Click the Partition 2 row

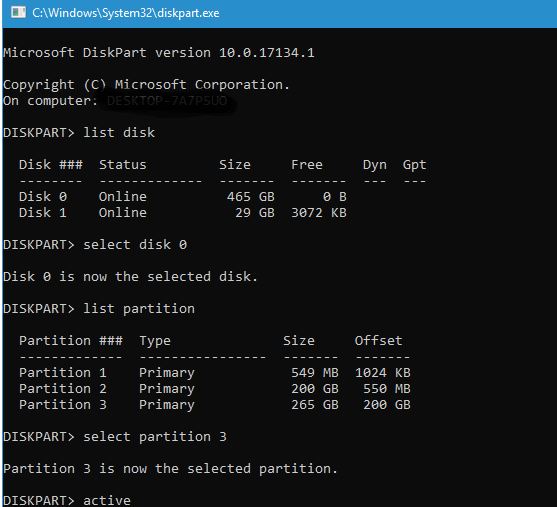pos(215,388)
